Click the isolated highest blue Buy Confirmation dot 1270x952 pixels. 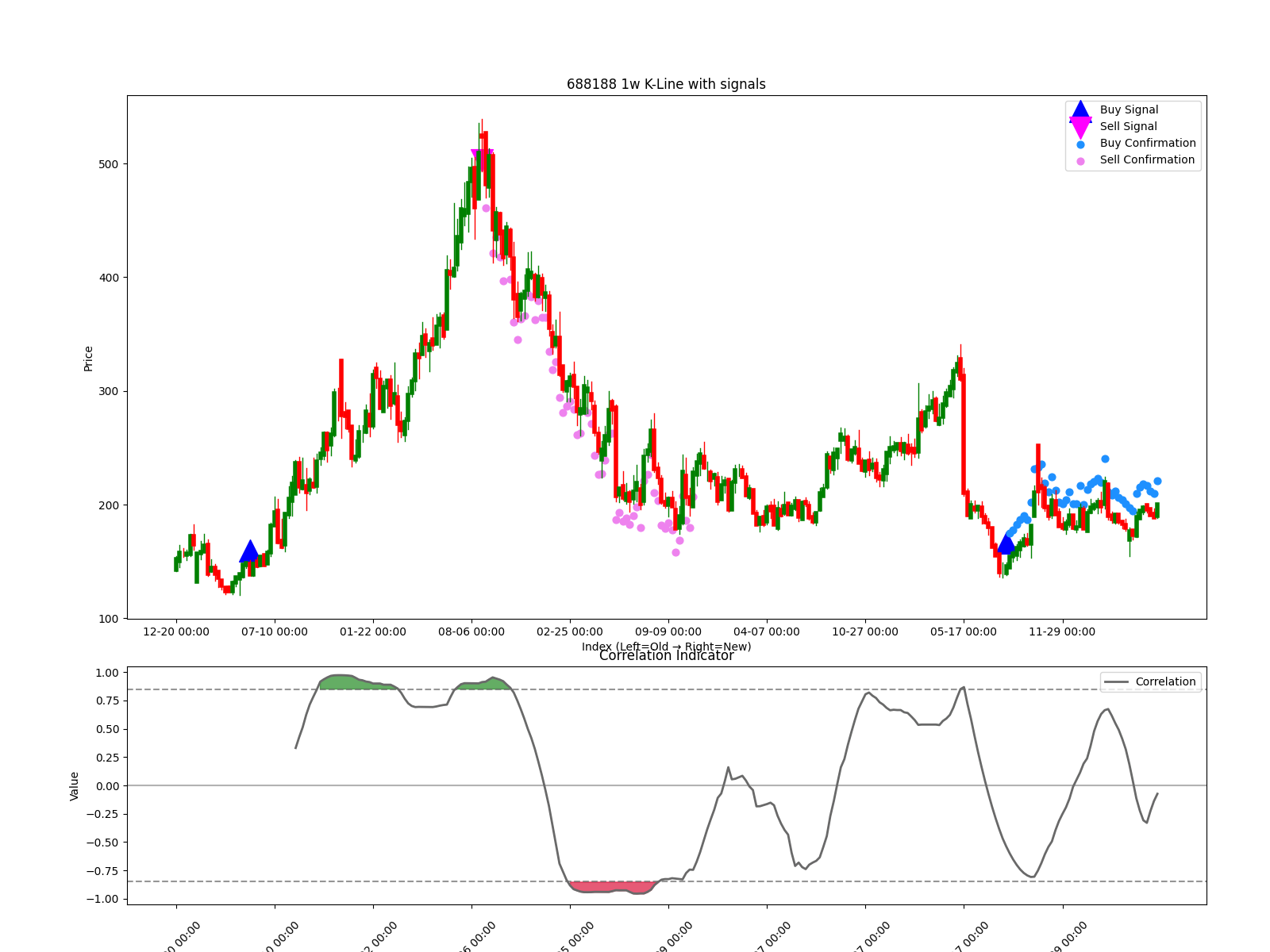click(1105, 459)
